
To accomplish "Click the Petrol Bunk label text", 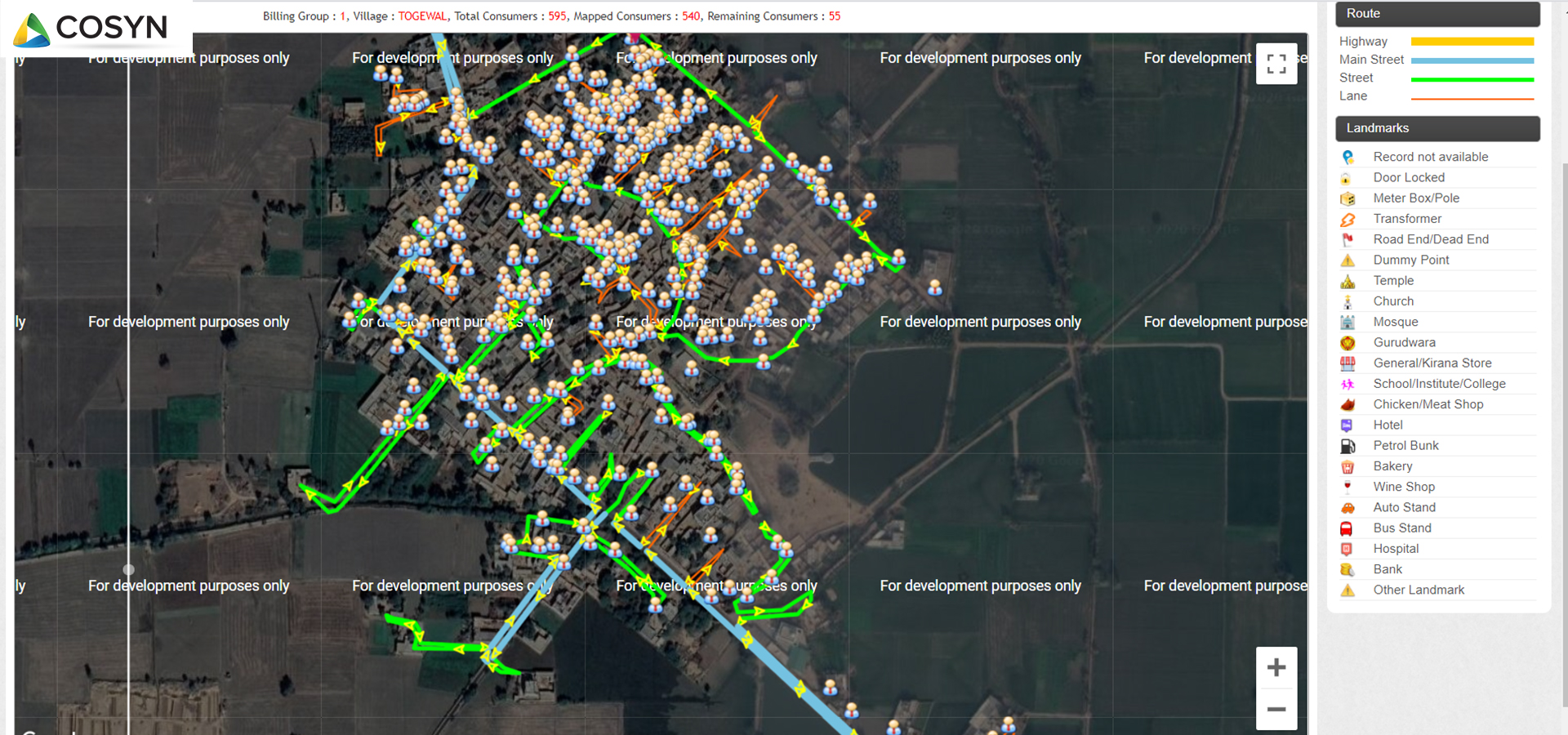I will 1405,446.
